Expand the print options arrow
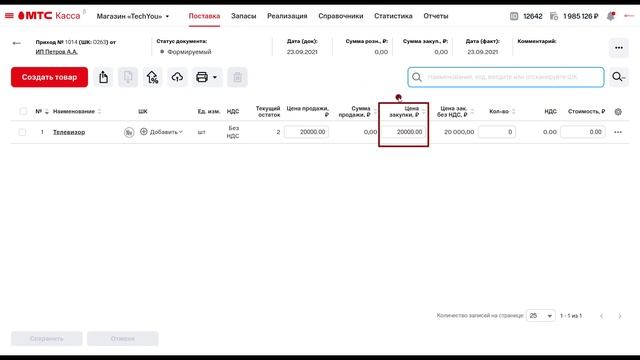The width and height of the screenshot is (640, 360). (215, 77)
